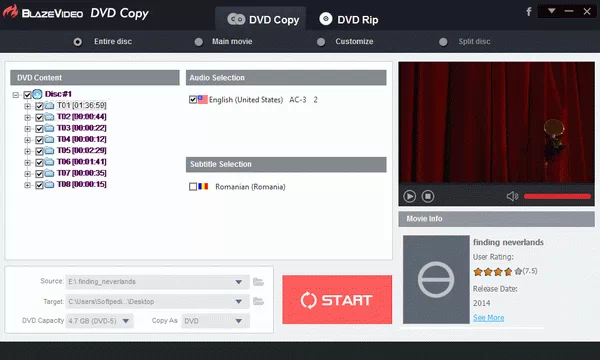The width and height of the screenshot is (600, 360).
Task: Collapse the Disc#1 tree node
Action: [16, 94]
